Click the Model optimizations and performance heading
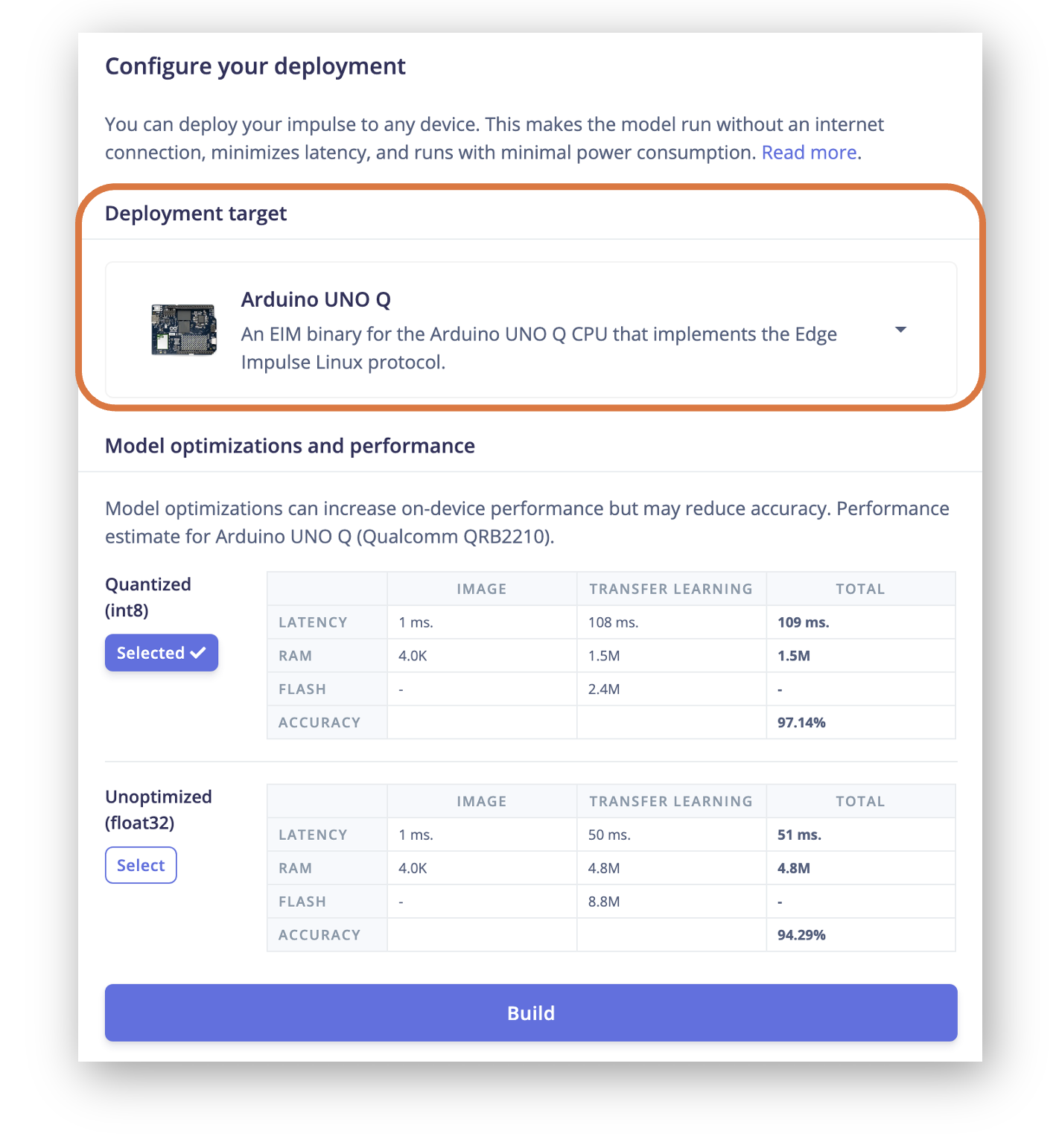This screenshot has width=1059, height=1148. [290, 446]
